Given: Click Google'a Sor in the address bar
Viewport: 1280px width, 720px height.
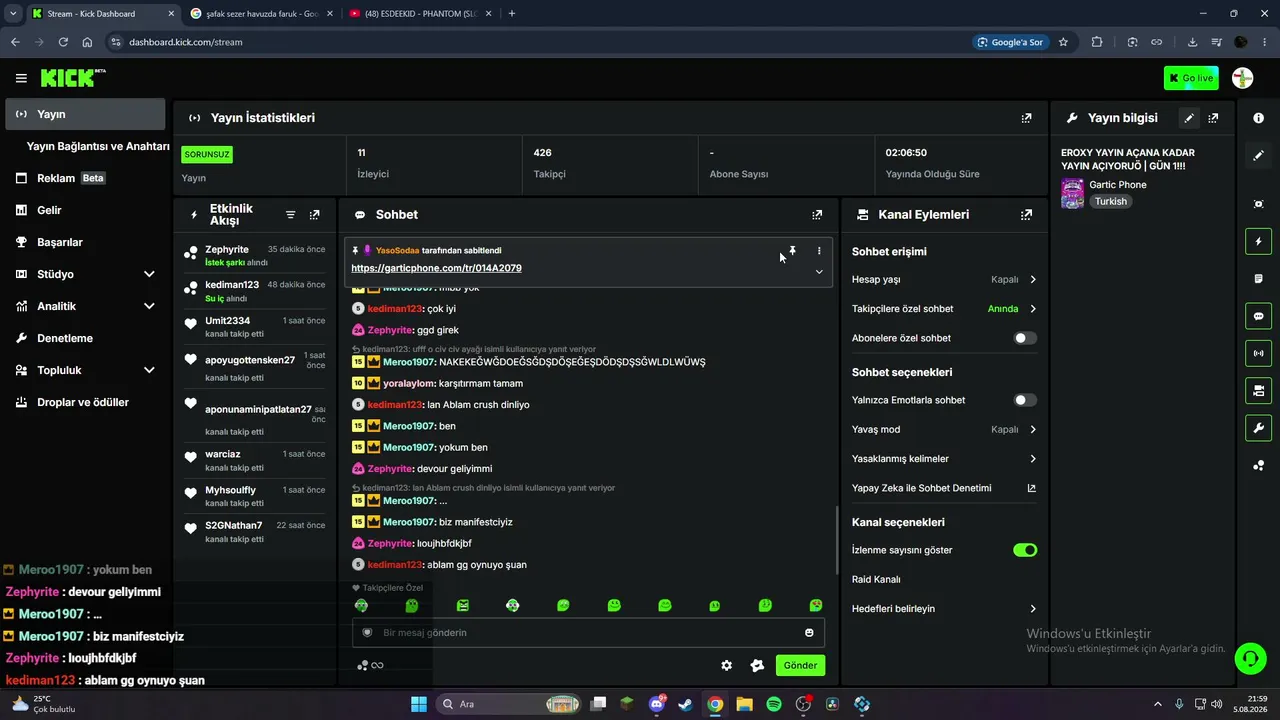Looking at the screenshot, I should click(x=1011, y=42).
